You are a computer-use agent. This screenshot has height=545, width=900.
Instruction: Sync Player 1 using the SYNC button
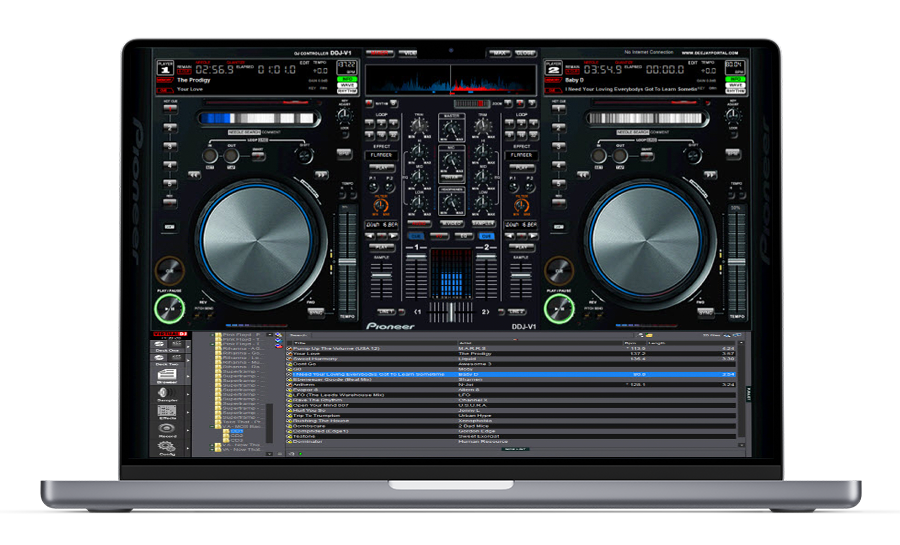coord(316,313)
